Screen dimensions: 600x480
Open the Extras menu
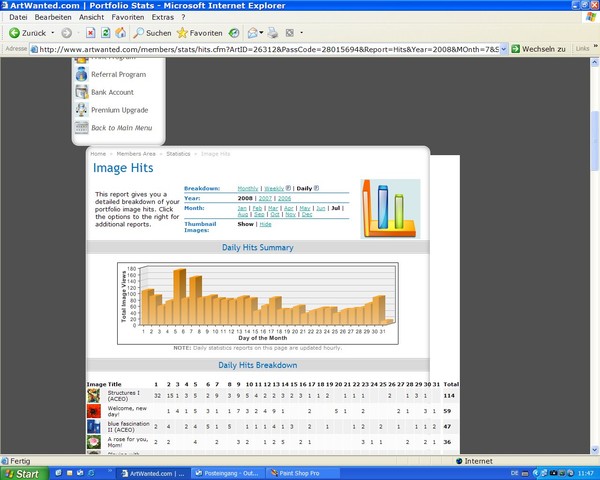click(x=163, y=17)
